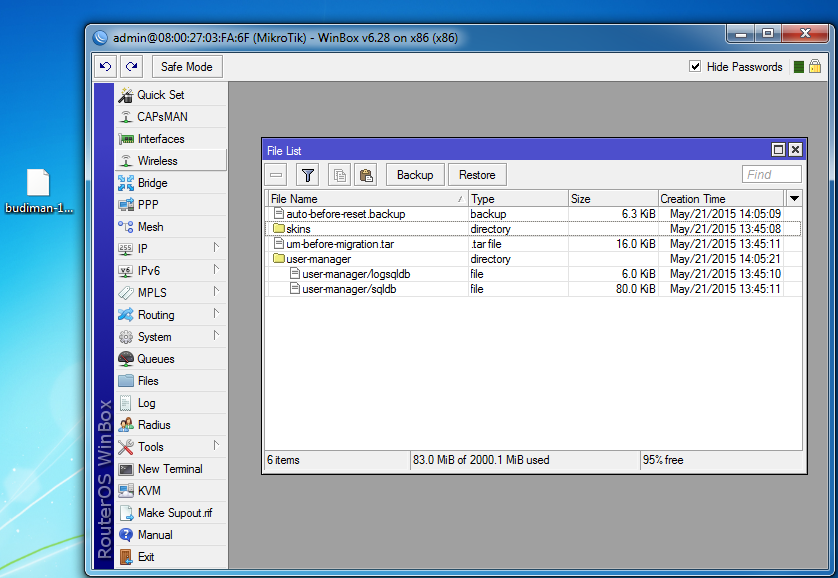This screenshot has height=578, width=838.
Task: Click the Radius icon
Action: pos(126,425)
